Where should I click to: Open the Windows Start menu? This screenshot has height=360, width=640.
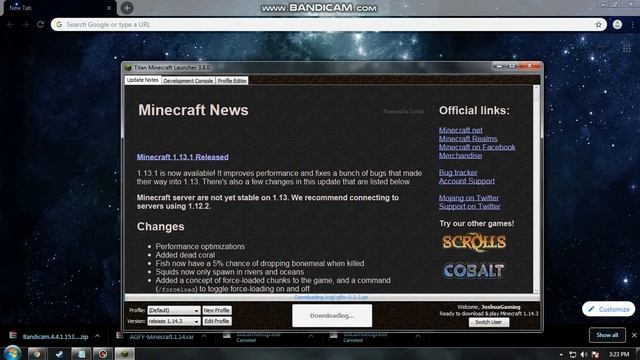pos(13,353)
